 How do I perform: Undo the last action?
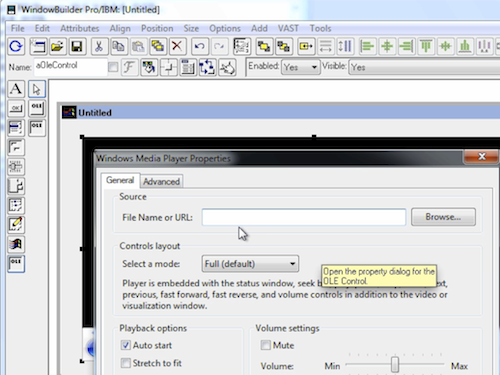(199, 46)
